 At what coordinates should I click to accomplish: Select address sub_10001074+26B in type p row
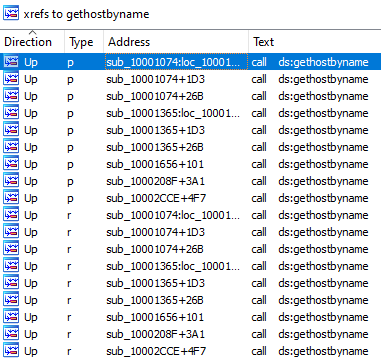pos(155,96)
